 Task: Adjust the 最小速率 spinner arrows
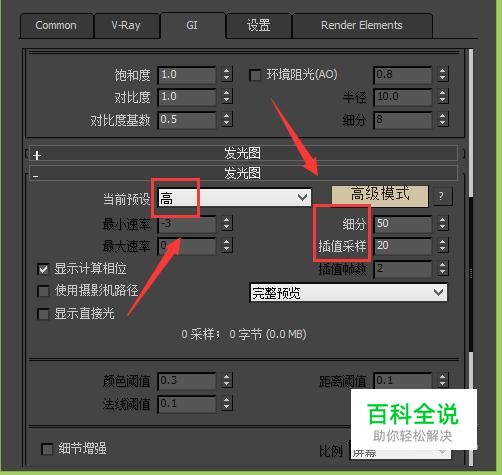click(x=227, y=223)
